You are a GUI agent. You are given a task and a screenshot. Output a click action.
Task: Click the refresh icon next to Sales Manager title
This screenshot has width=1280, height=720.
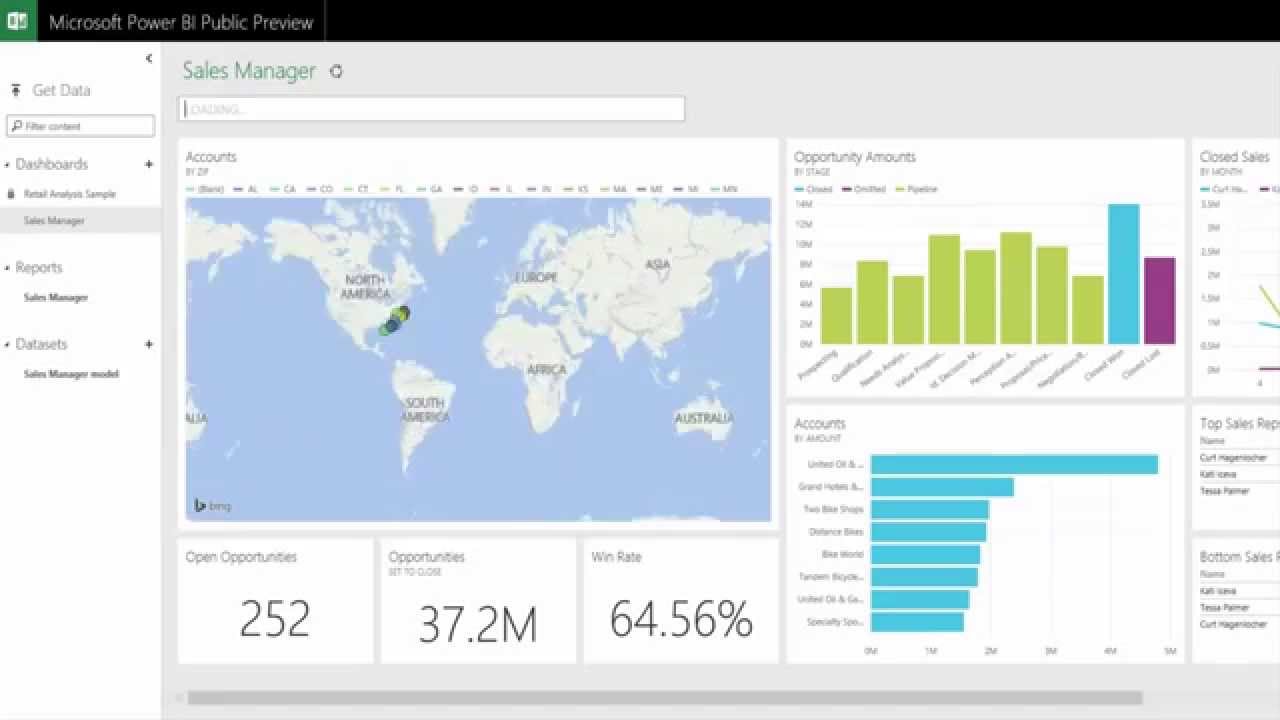click(x=336, y=71)
